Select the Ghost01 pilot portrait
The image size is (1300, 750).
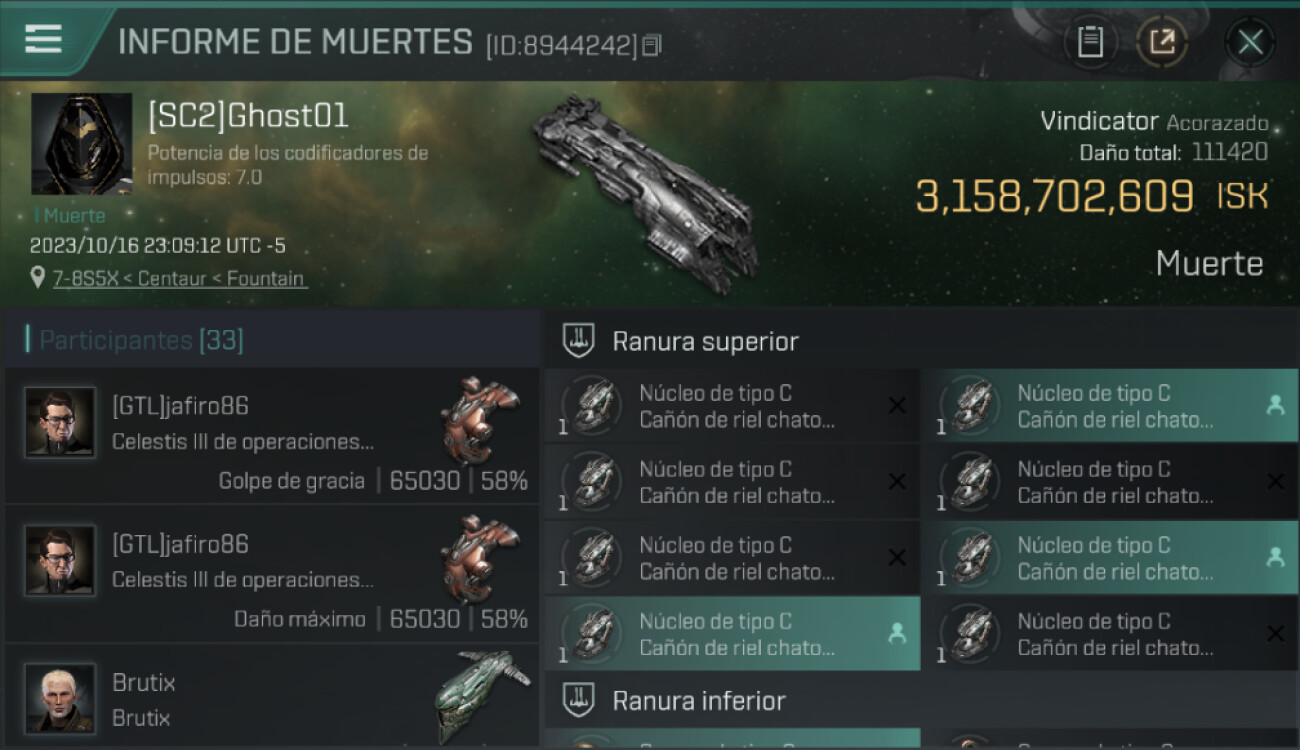pyautogui.click(x=82, y=144)
